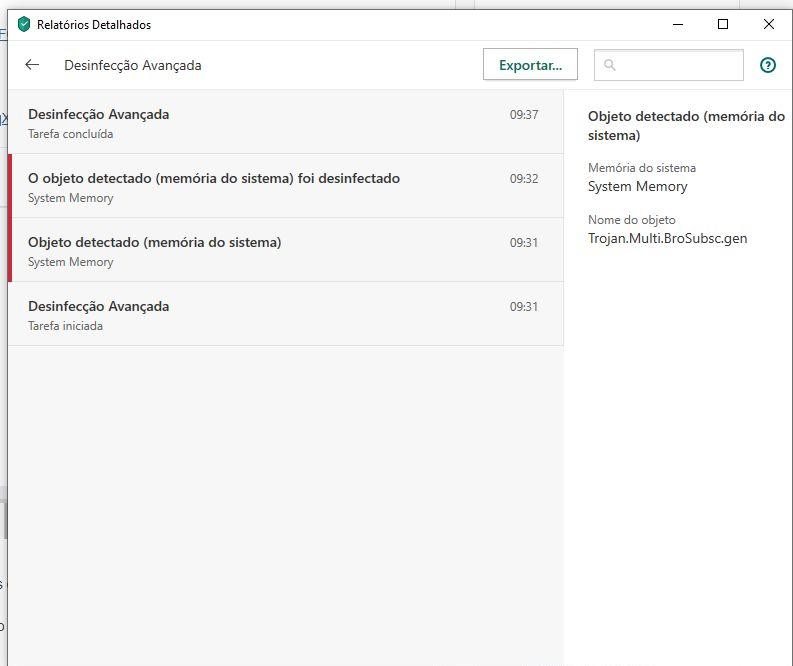Click 'Trojan.Multi.BroSubsc.gen' object name
The height and width of the screenshot is (666, 793).
pos(667,239)
